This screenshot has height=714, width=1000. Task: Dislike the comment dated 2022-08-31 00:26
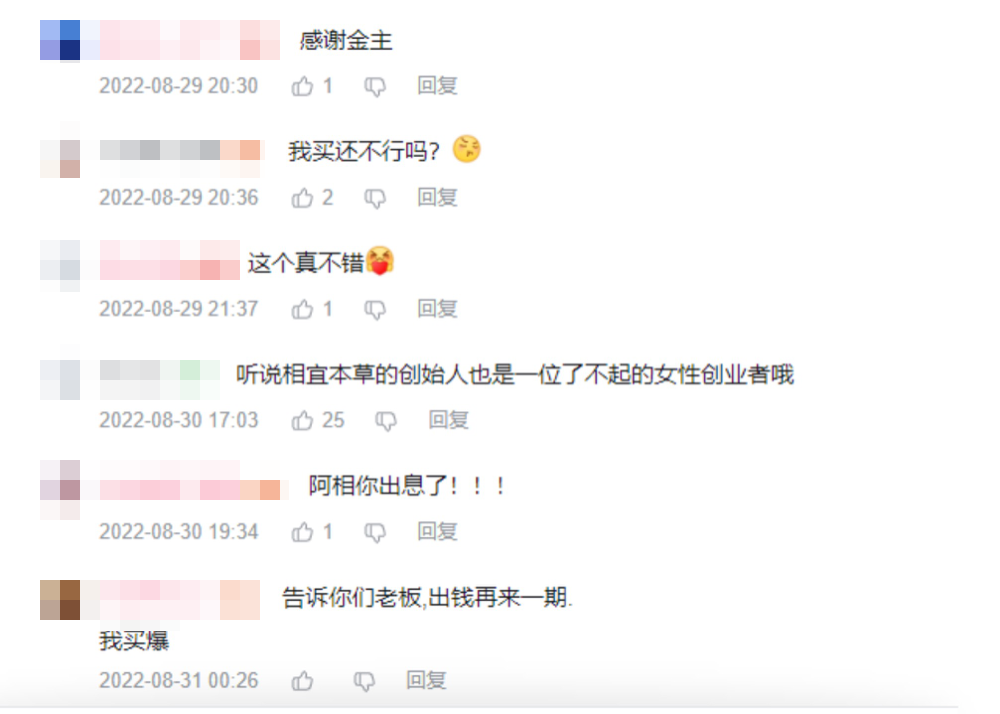click(364, 681)
